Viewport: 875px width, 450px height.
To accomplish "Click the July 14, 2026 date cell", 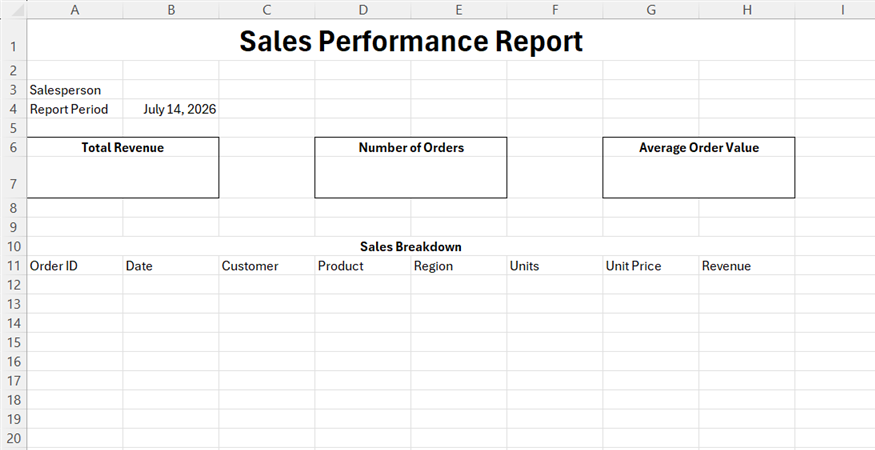I will coord(171,109).
